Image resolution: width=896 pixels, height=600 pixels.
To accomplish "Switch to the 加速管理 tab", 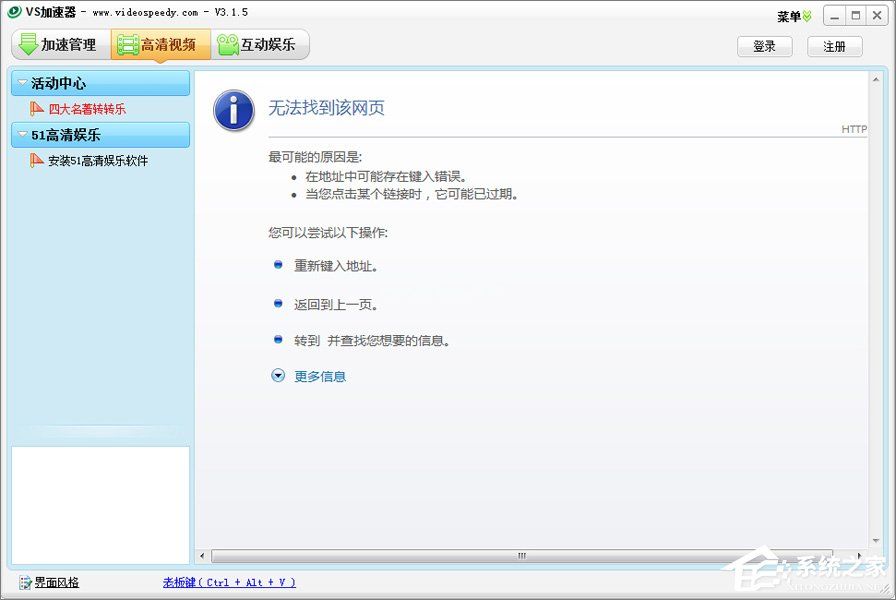I will tap(60, 44).
